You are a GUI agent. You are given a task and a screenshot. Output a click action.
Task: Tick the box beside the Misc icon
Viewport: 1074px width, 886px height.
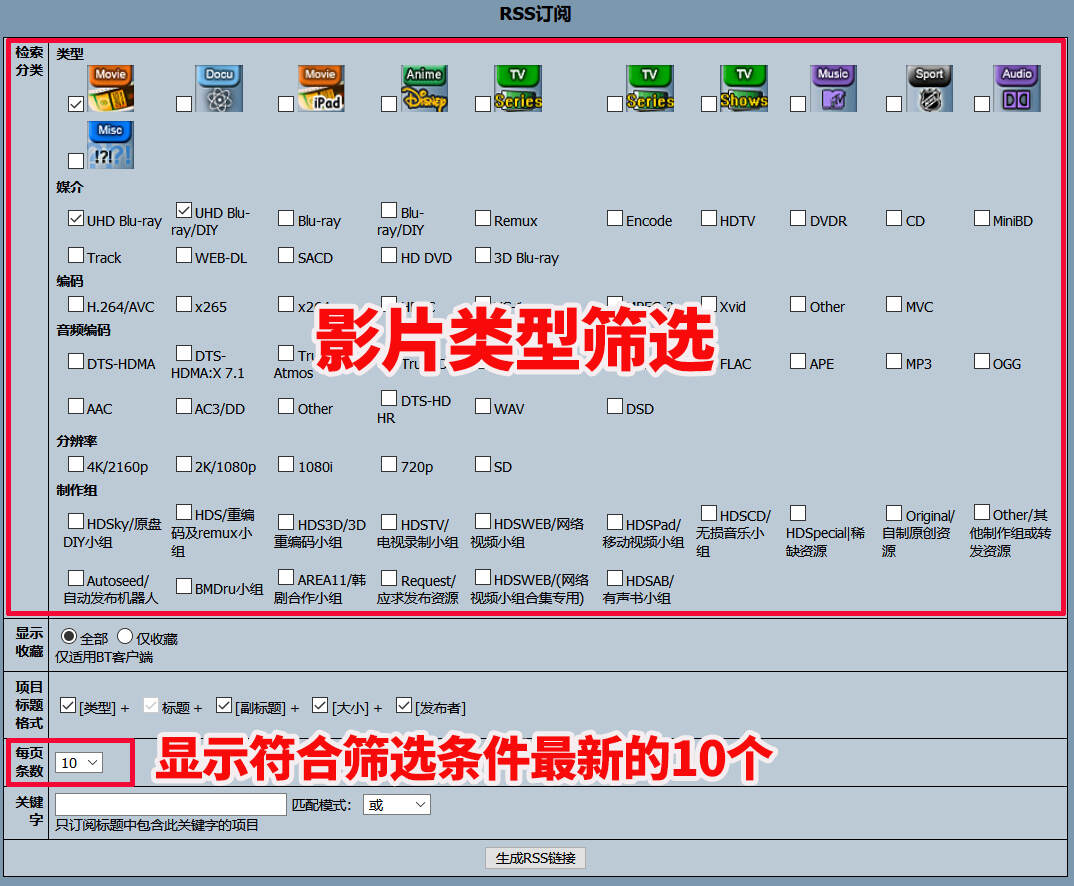click(x=76, y=161)
